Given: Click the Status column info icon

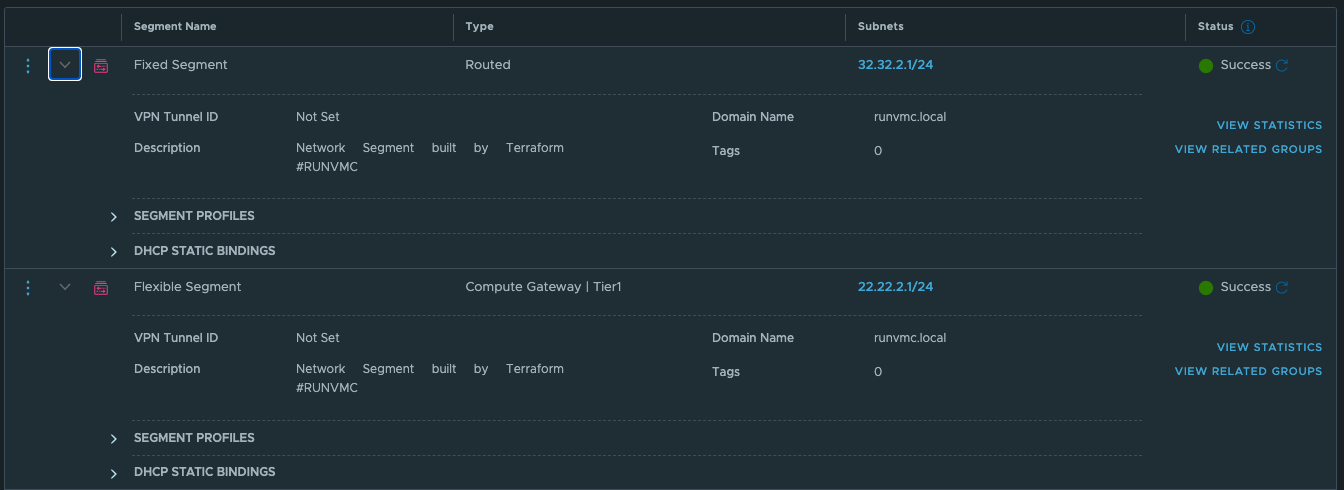Looking at the screenshot, I should coord(1248,27).
